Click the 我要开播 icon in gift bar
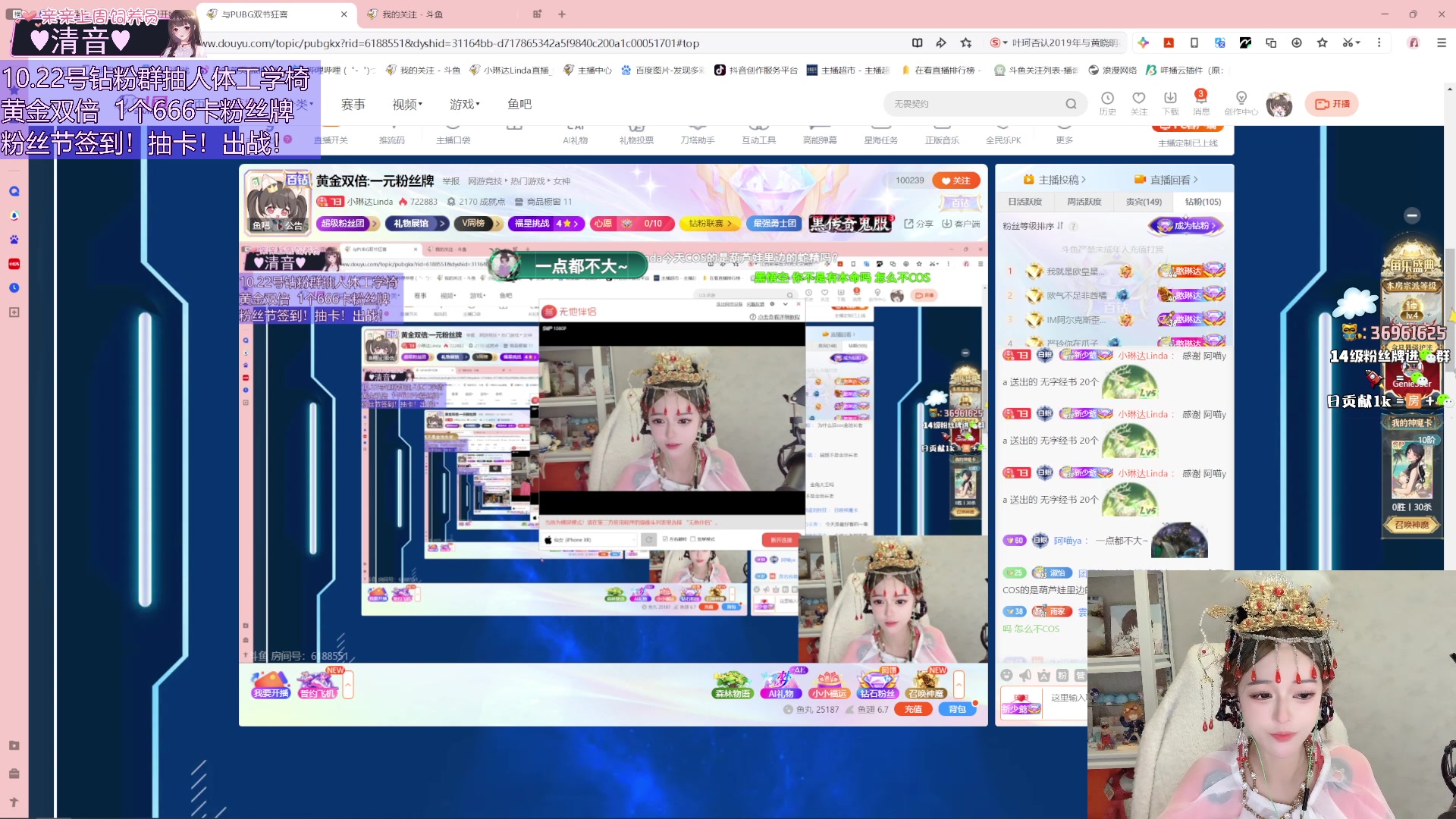 click(271, 685)
